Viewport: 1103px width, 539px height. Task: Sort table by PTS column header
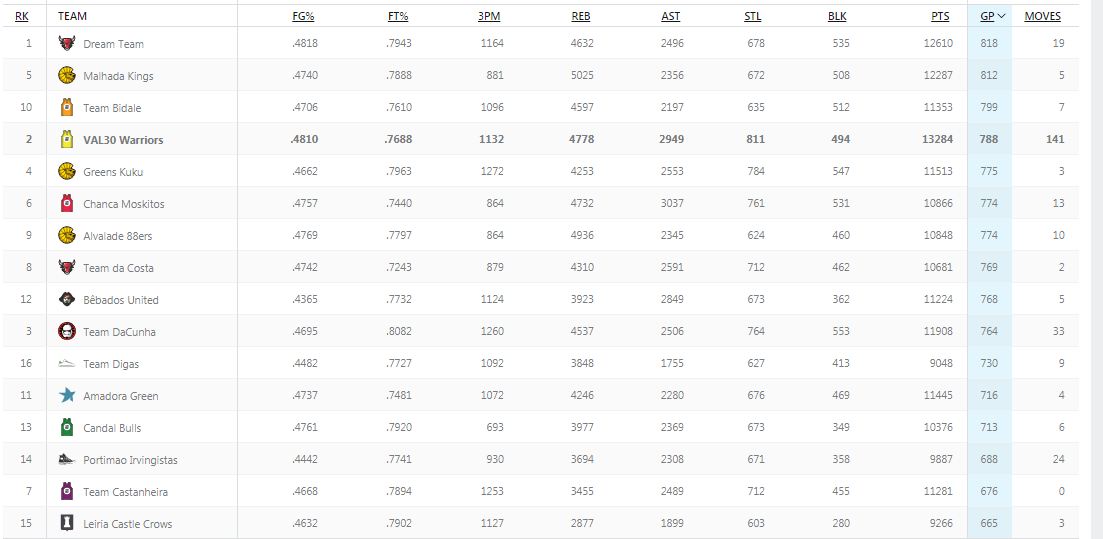pyautogui.click(x=941, y=16)
